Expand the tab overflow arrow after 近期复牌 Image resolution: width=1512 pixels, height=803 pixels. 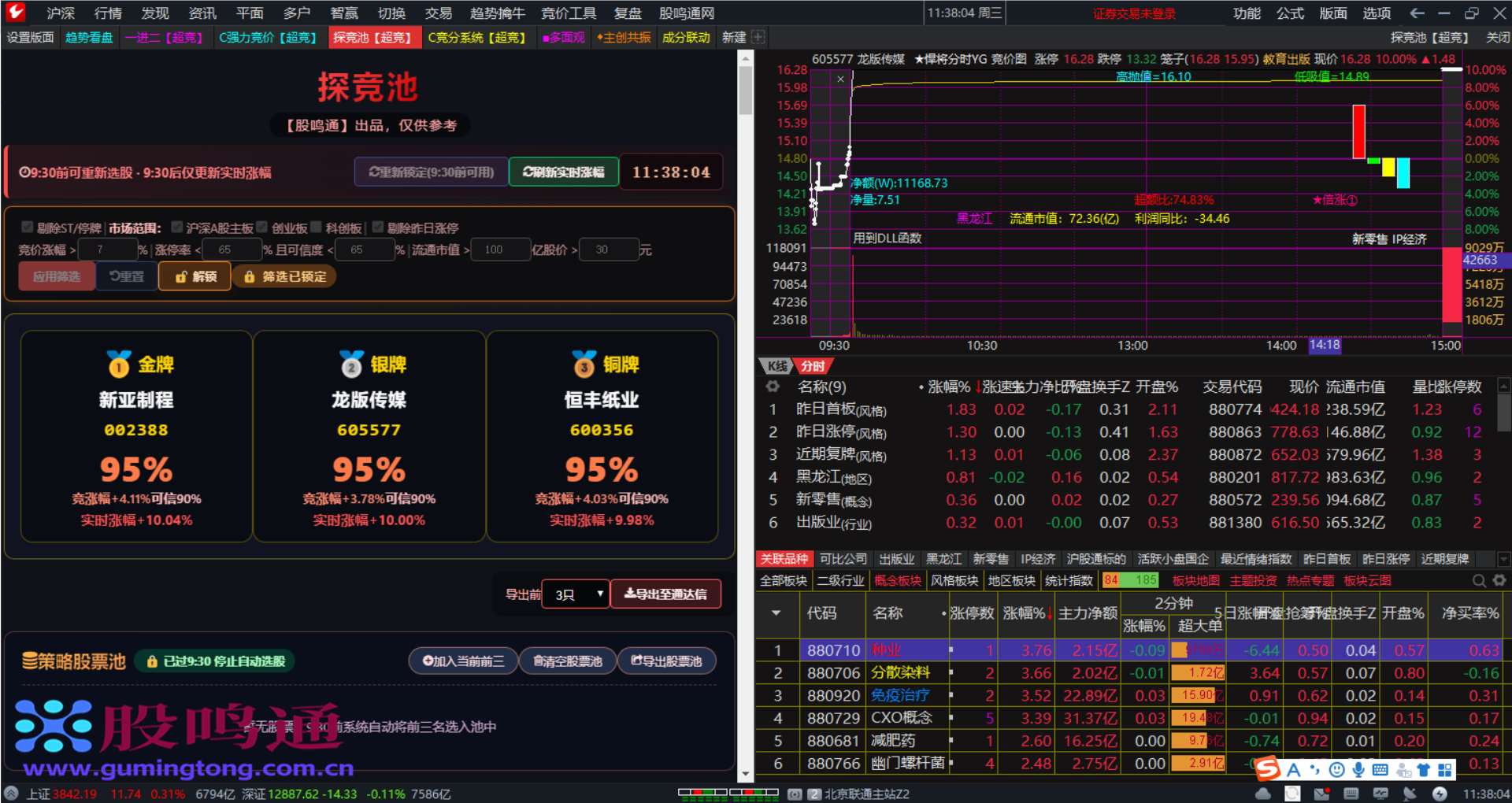[x=1503, y=559]
